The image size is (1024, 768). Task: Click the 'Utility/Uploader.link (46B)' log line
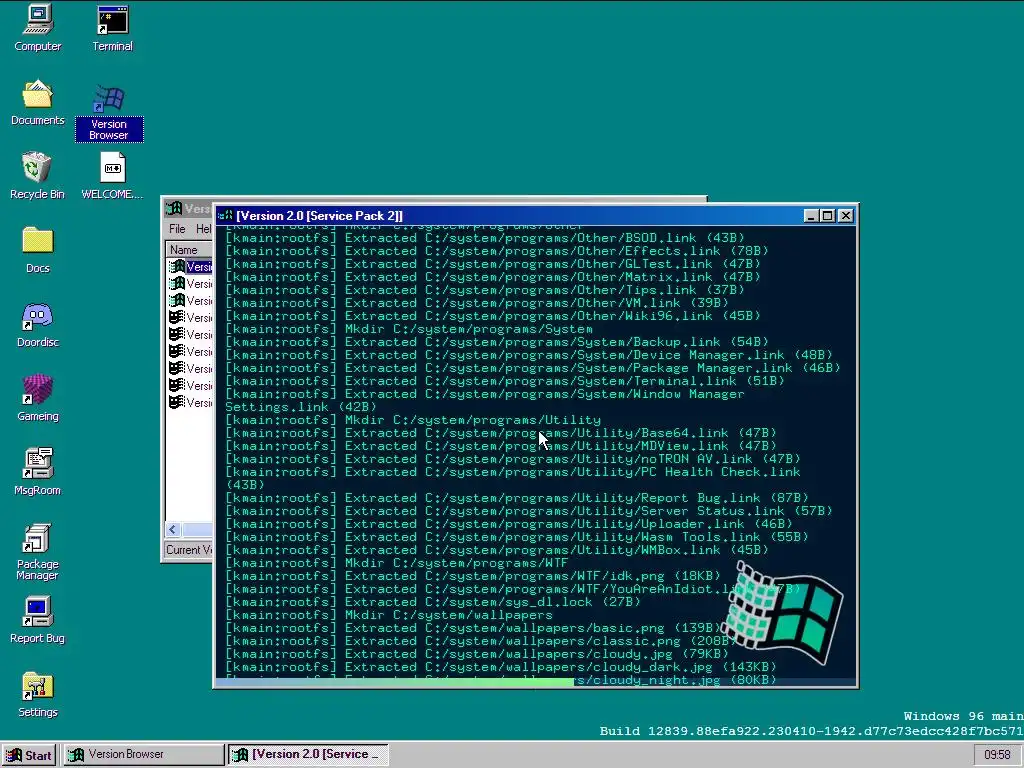[509, 524]
